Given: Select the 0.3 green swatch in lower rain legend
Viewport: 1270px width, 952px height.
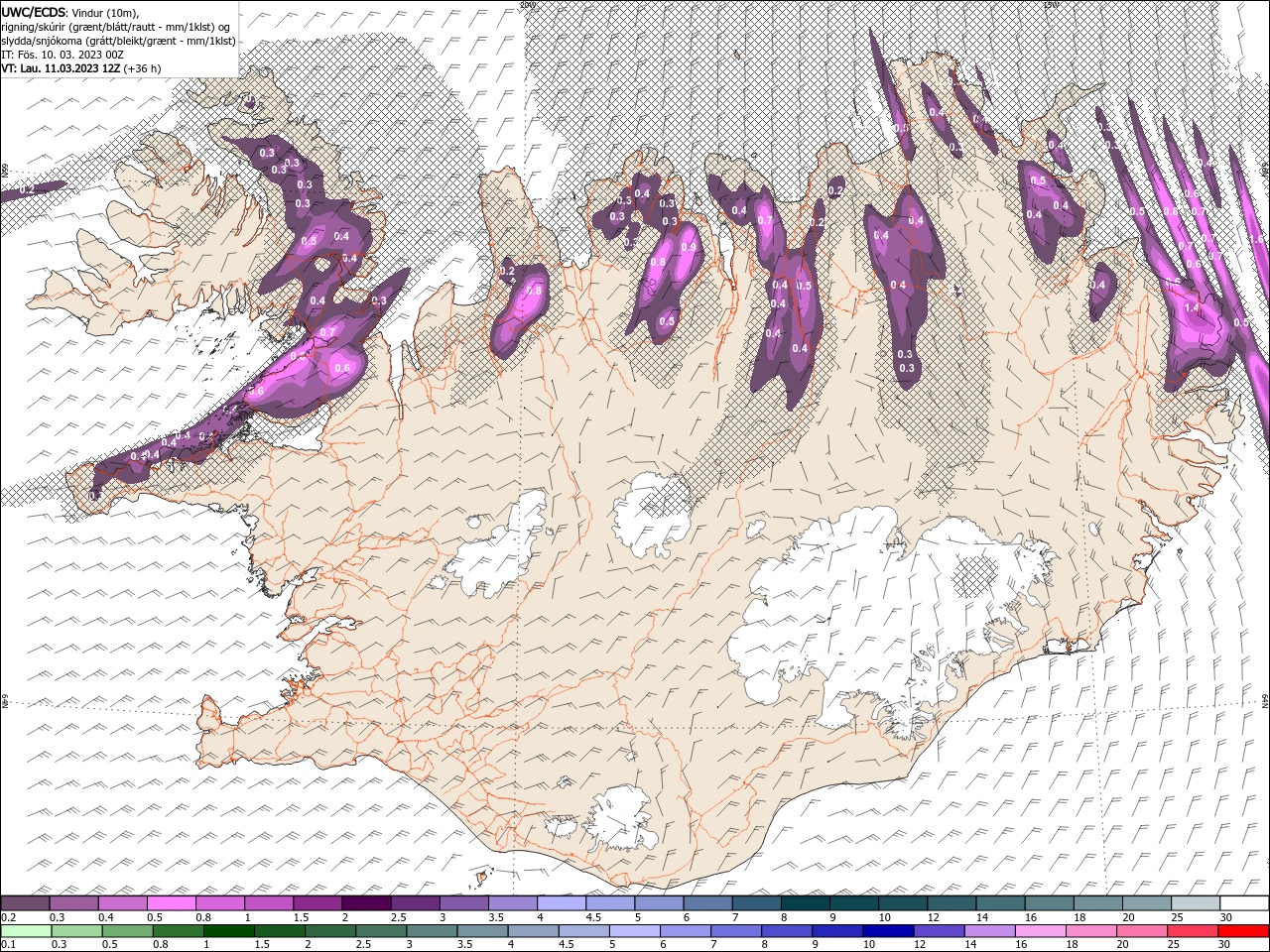Looking at the screenshot, I should pos(75,931).
